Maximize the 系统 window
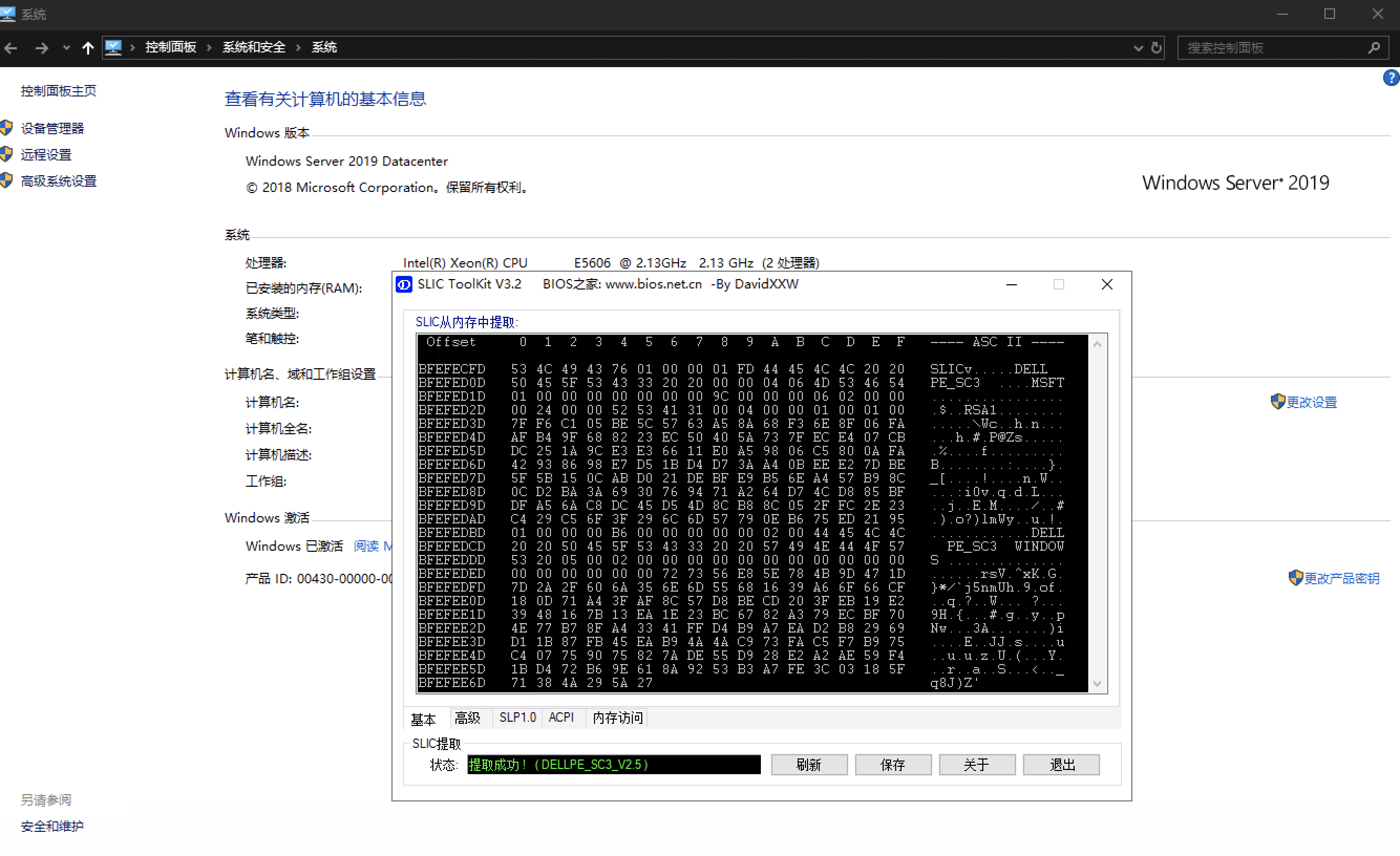The image size is (1400, 856). [1330, 14]
